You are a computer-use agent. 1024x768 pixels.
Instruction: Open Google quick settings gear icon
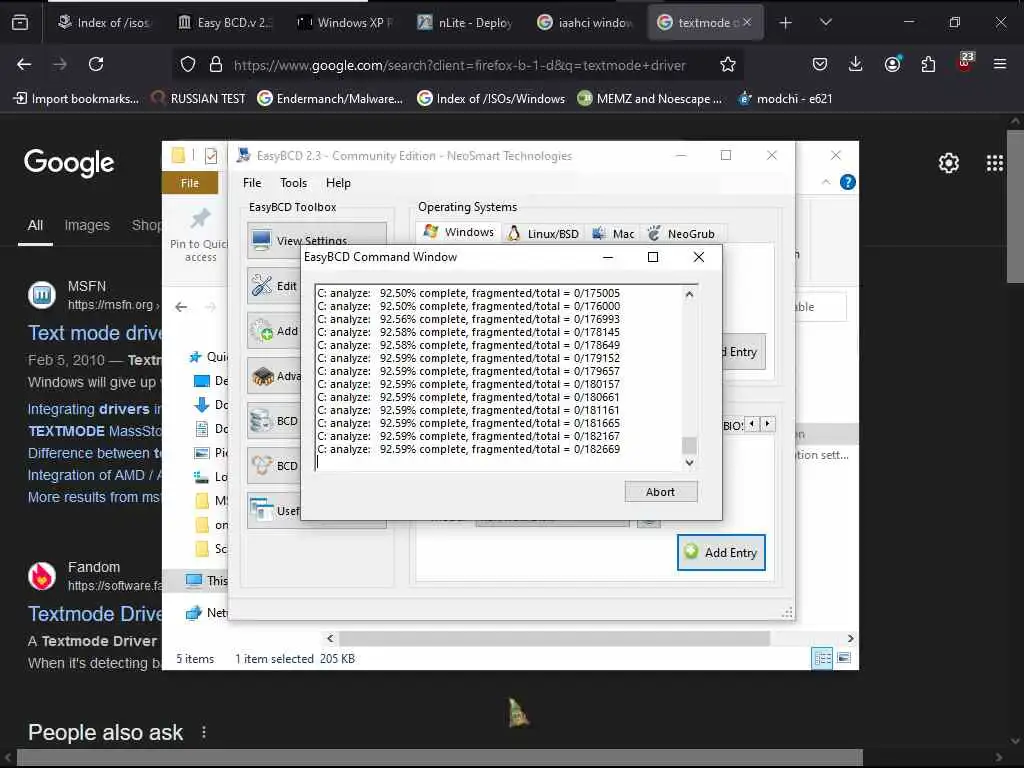948,163
